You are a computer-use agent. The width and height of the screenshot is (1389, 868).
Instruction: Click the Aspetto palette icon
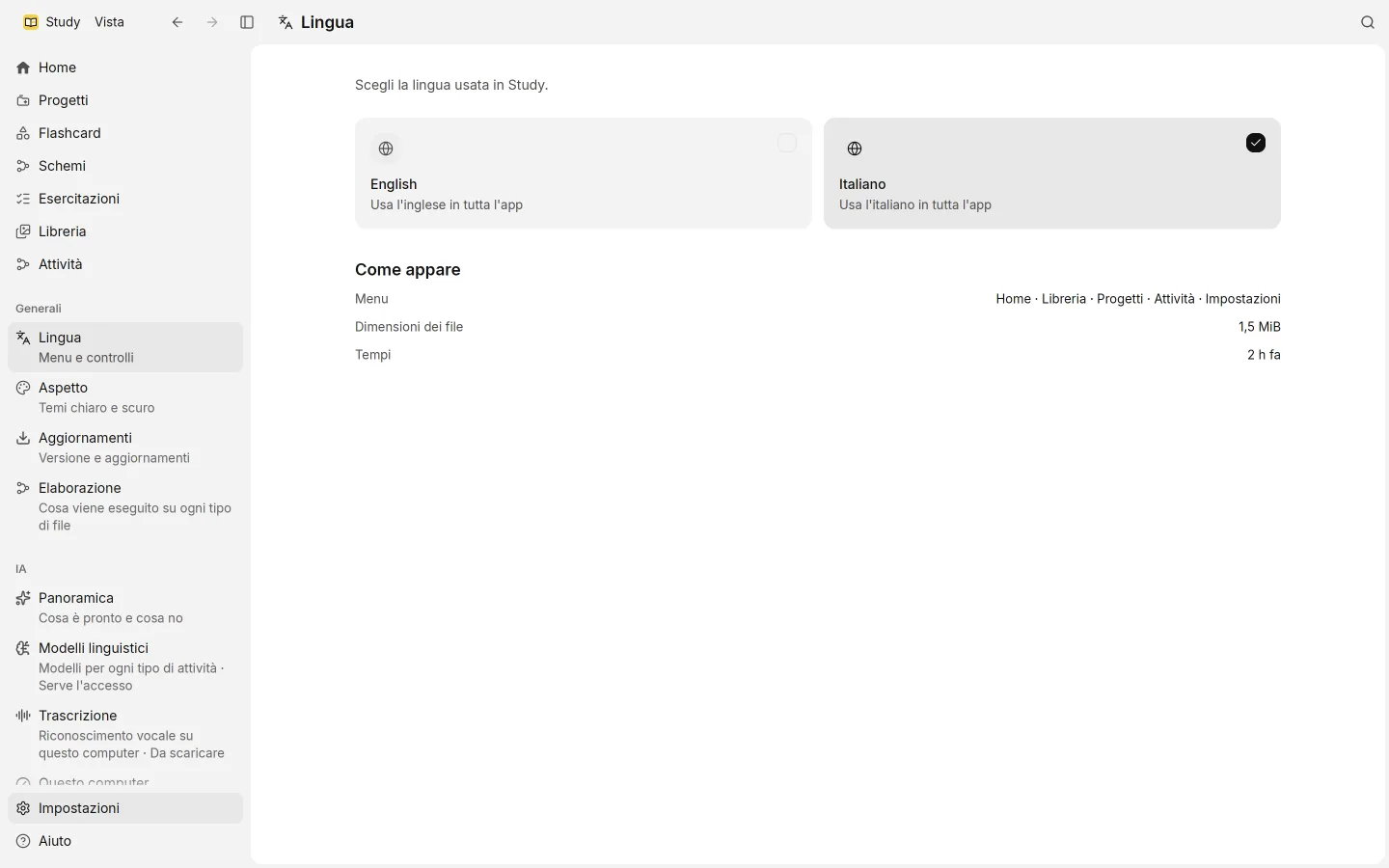click(23, 388)
